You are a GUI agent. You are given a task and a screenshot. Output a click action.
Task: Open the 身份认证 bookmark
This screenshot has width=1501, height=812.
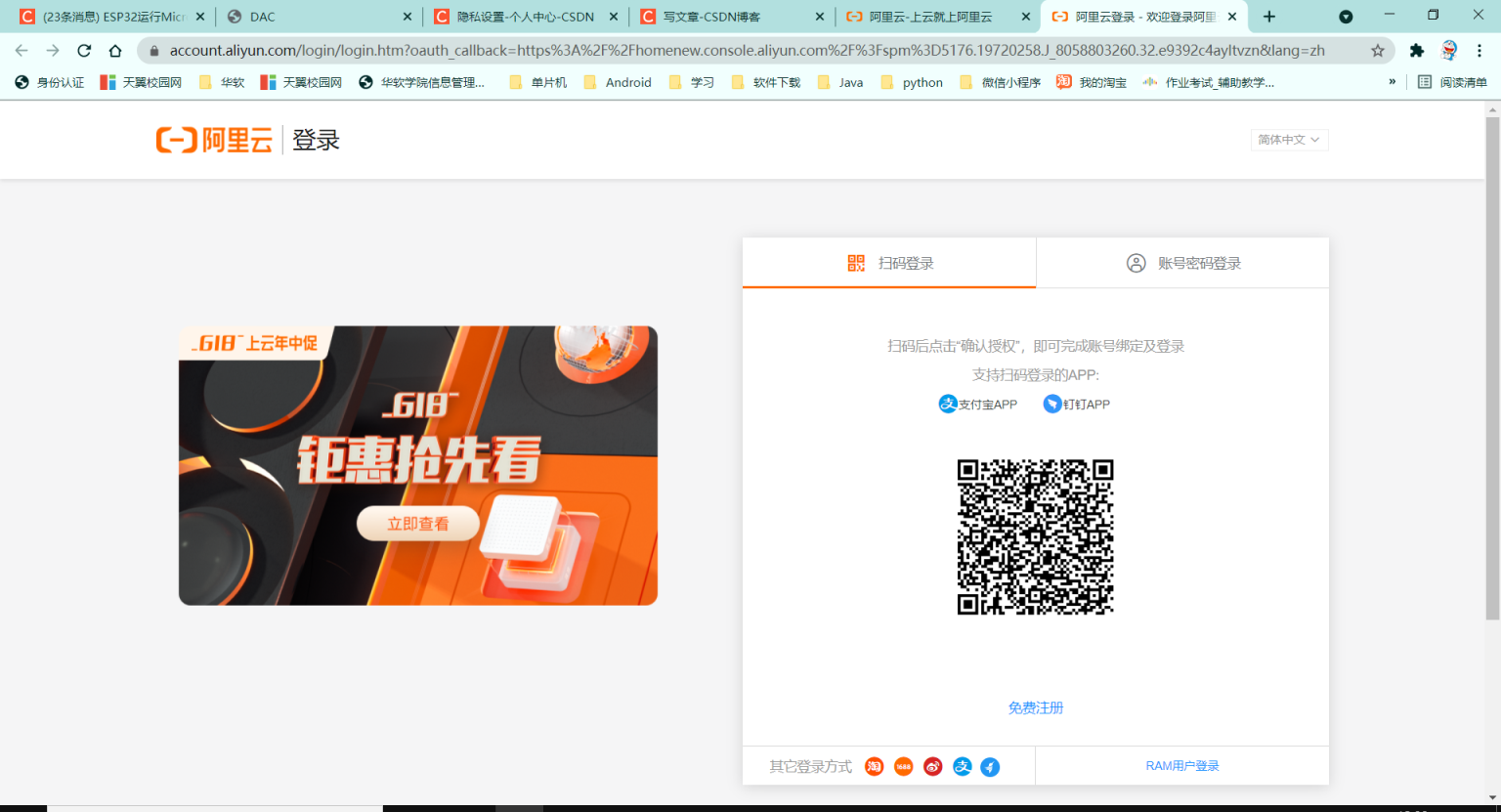pyautogui.click(x=50, y=83)
